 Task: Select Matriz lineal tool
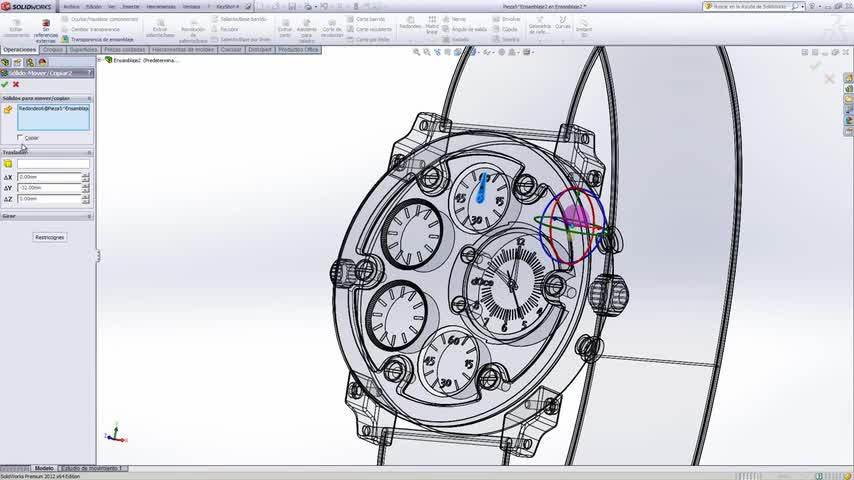tap(432, 25)
